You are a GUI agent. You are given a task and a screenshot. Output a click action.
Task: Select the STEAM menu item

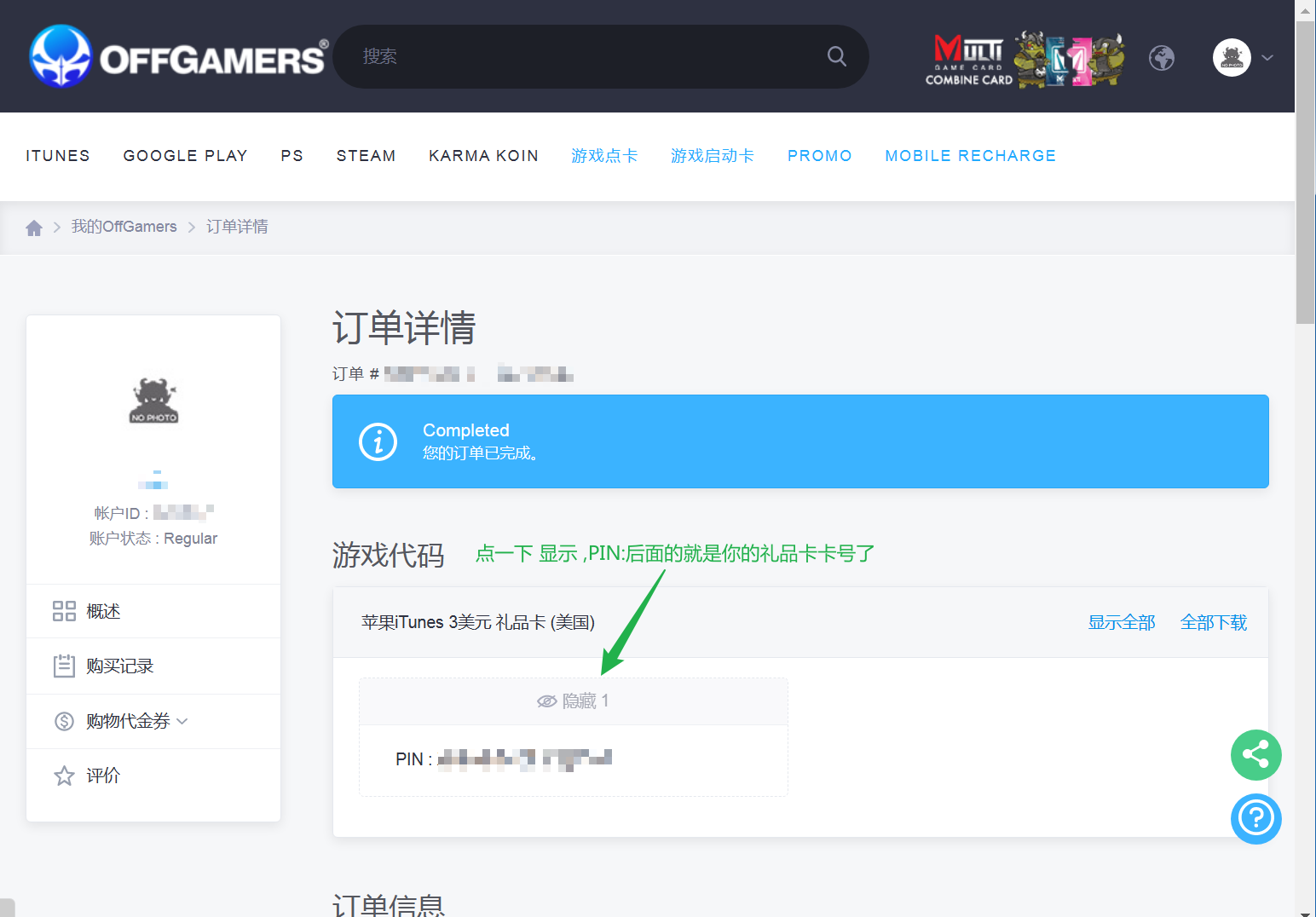click(x=366, y=156)
